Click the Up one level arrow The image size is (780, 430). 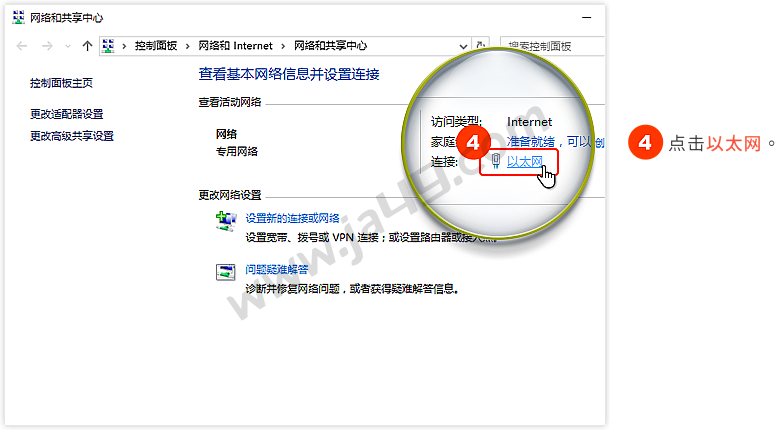[87, 46]
